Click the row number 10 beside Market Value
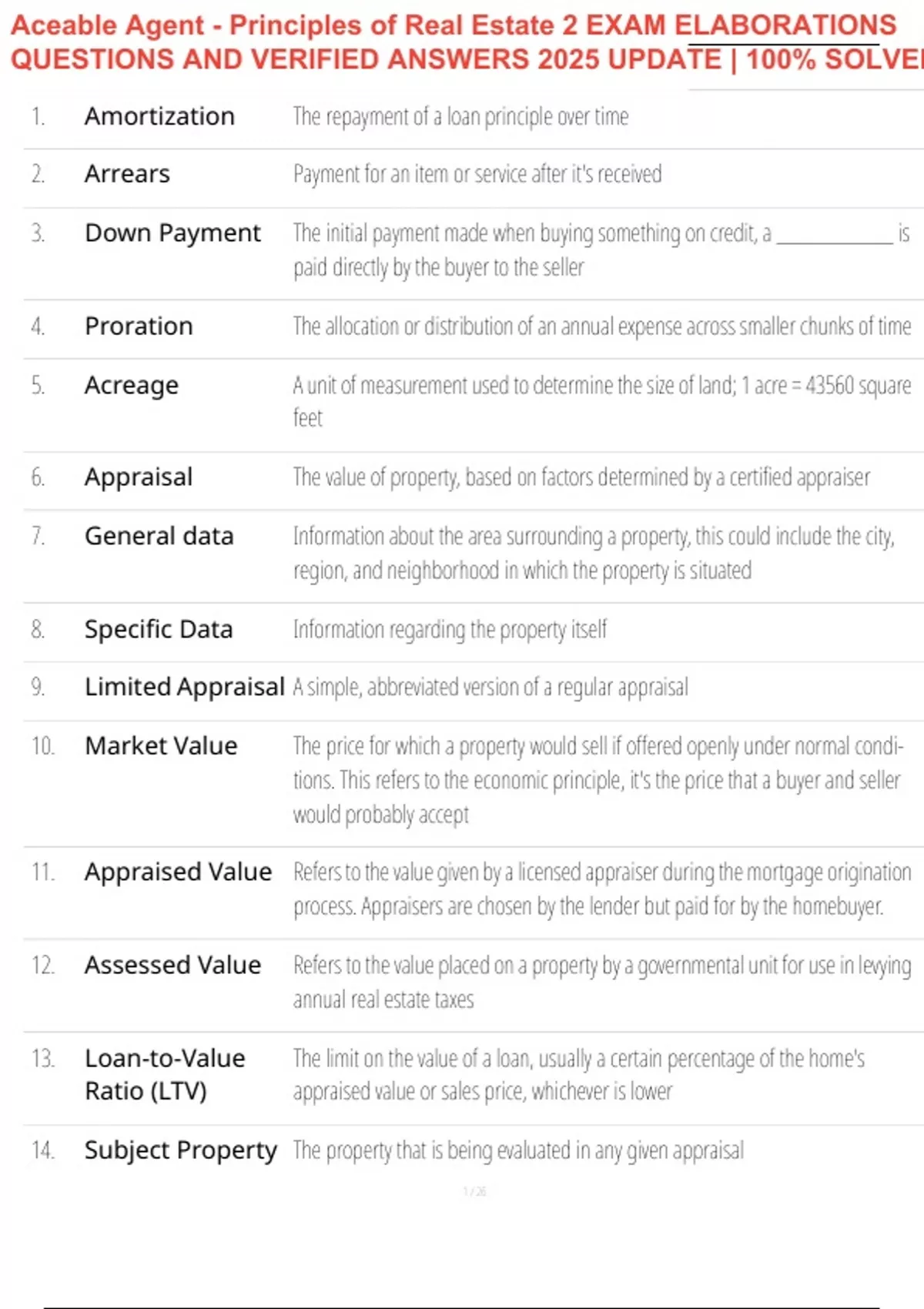 click(43, 746)
